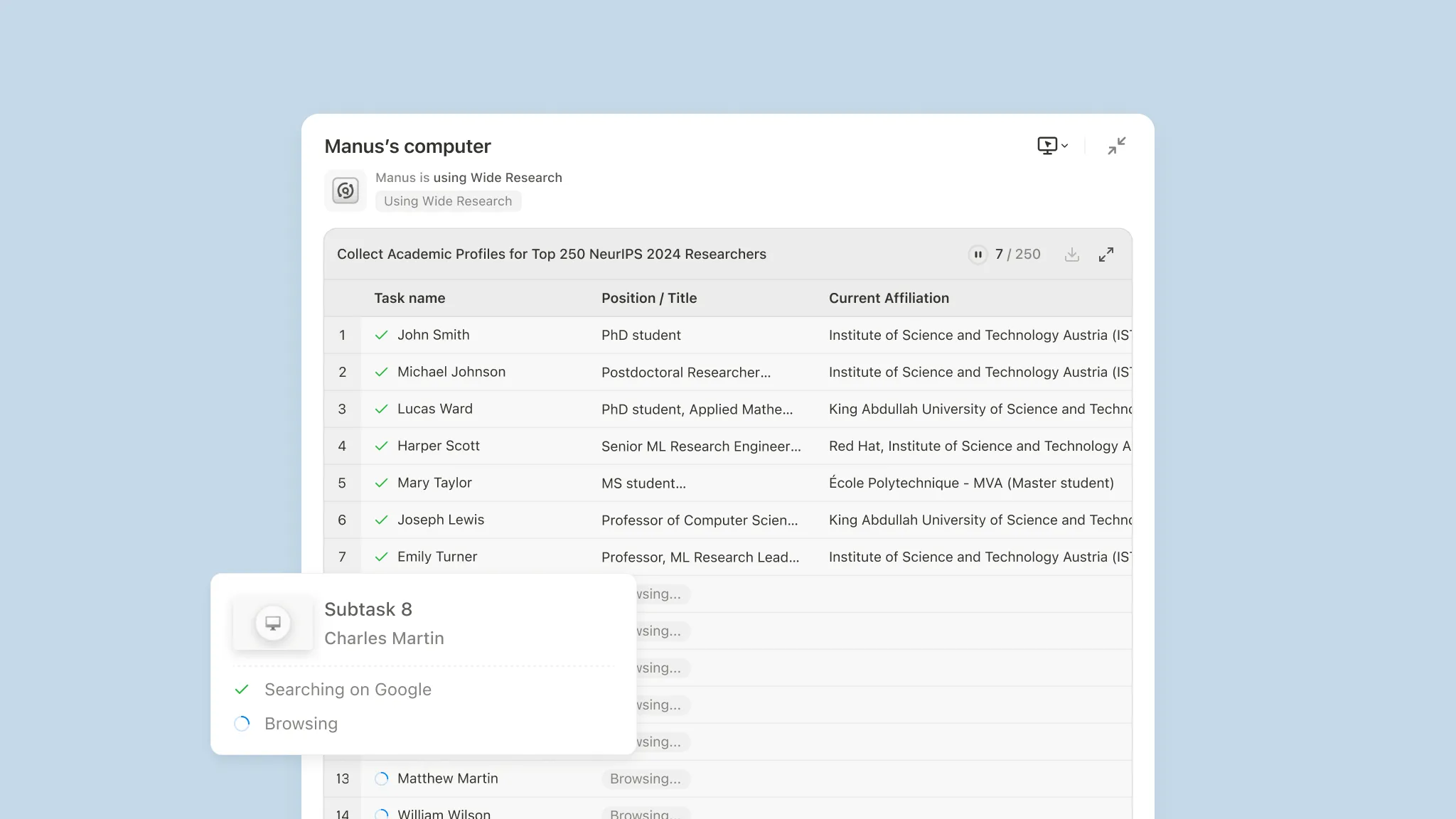Click the Manus is using Wide Research text
Image resolution: width=1456 pixels, height=819 pixels.
[x=469, y=178]
